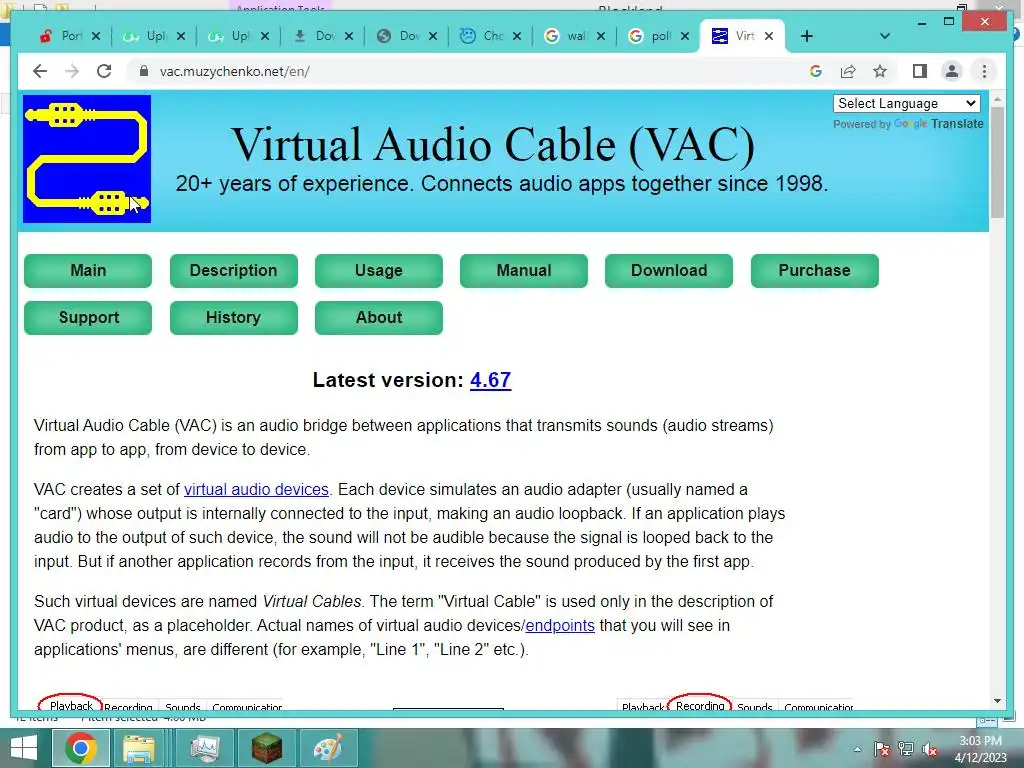Click the Usage button
1024x768 pixels.
pyautogui.click(x=379, y=270)
